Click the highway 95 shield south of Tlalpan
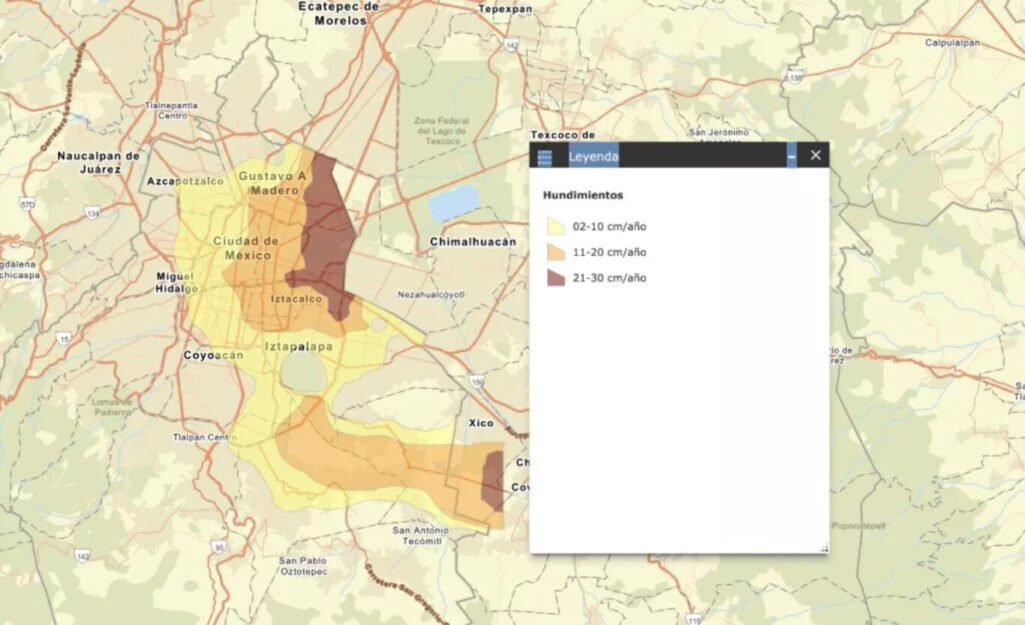Image resolution: width=1025 pixels, height=625 pixels. 218,547
